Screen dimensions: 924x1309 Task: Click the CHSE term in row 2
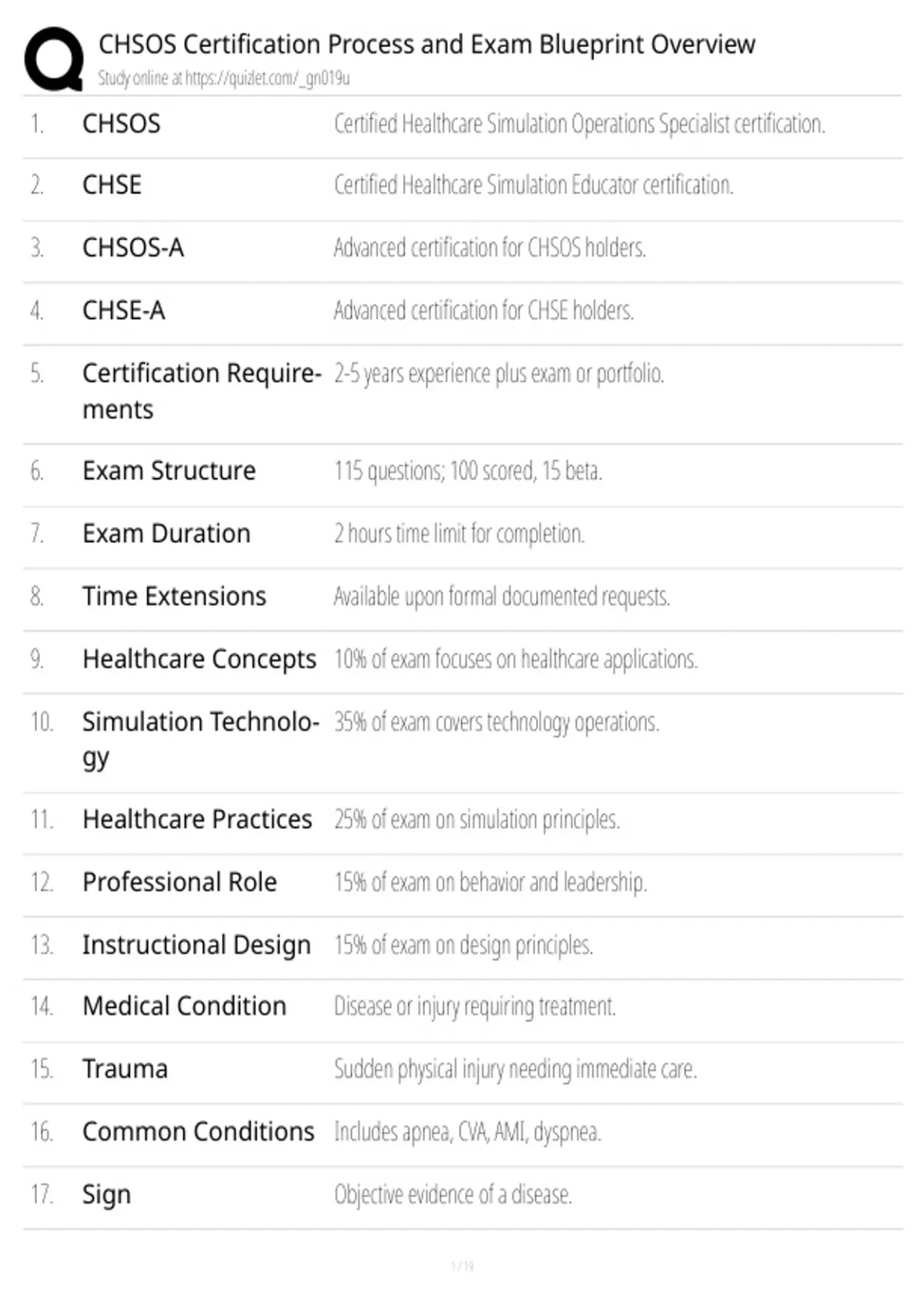pos(112,186)
